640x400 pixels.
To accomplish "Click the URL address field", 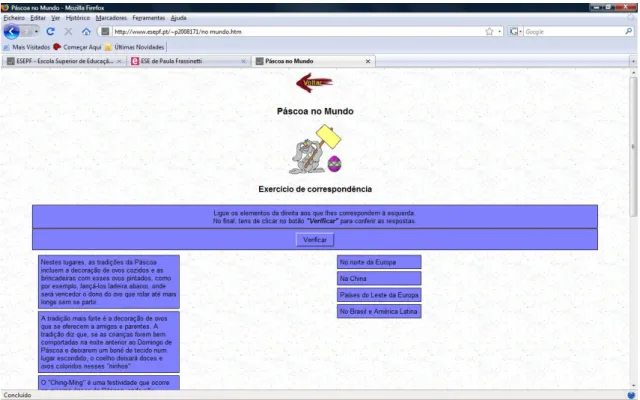I will (x=298, y=31).
